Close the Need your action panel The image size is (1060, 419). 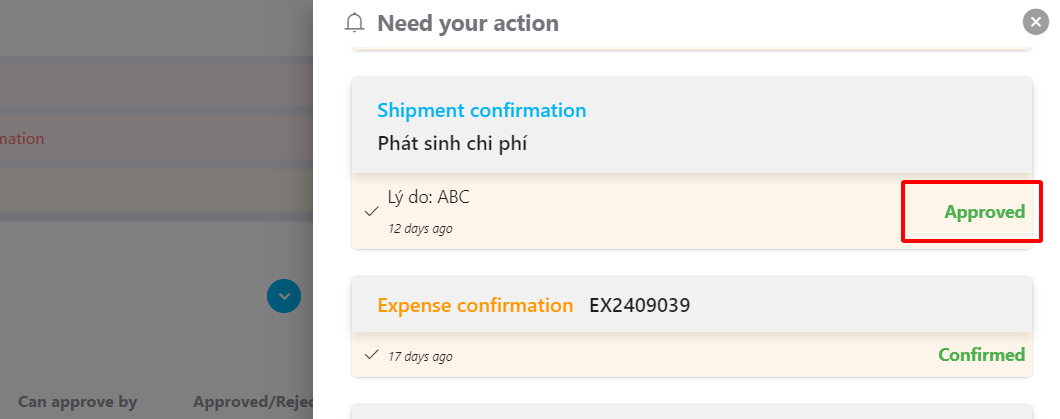point(1035,22)
